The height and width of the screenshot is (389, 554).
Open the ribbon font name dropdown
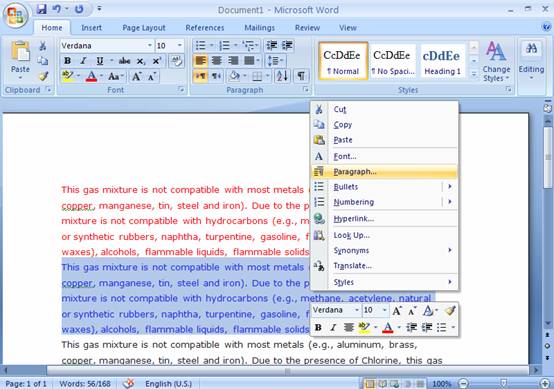click(x=150, y=46)
